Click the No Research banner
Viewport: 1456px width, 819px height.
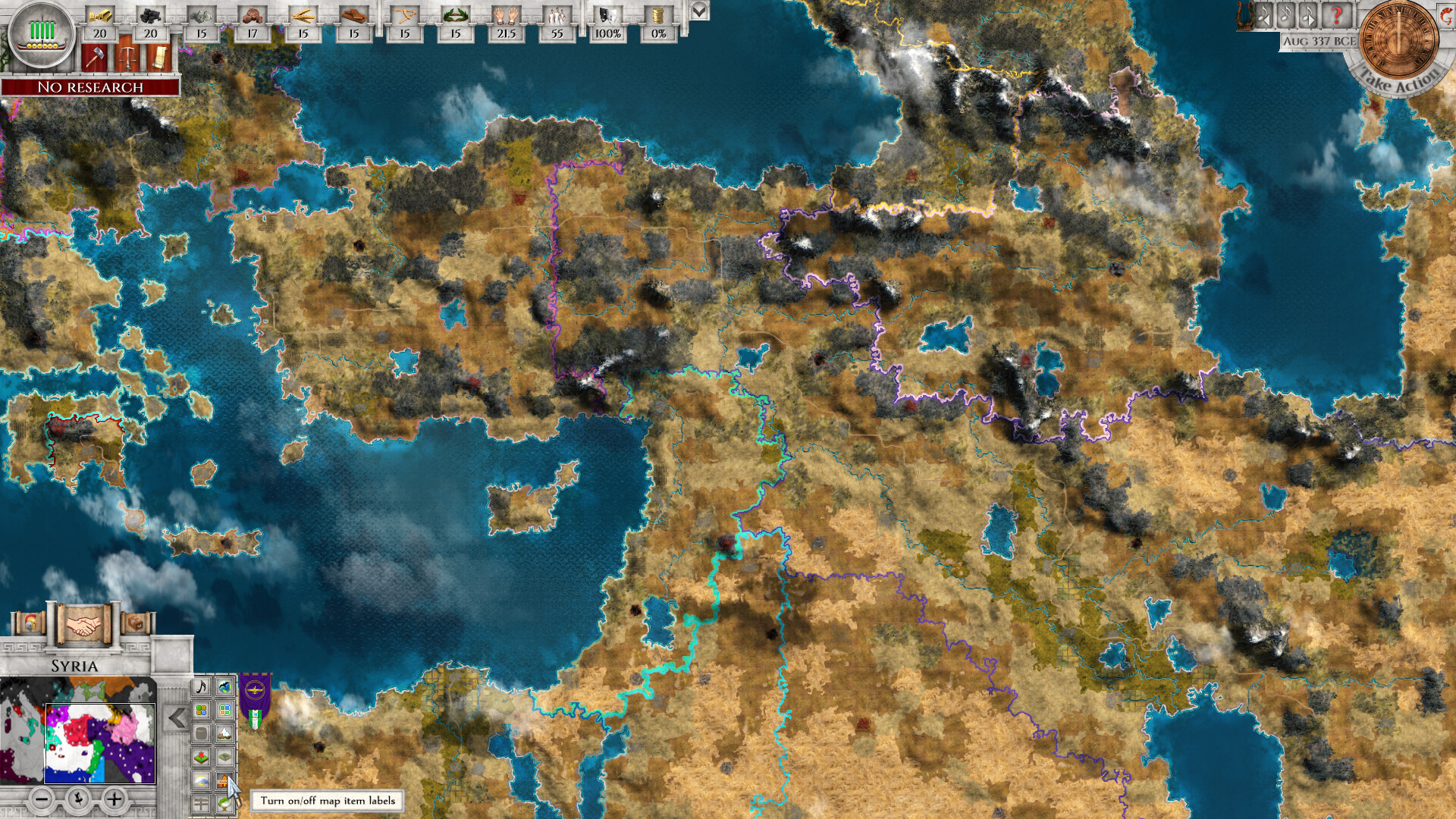click(x=91, y=88)
